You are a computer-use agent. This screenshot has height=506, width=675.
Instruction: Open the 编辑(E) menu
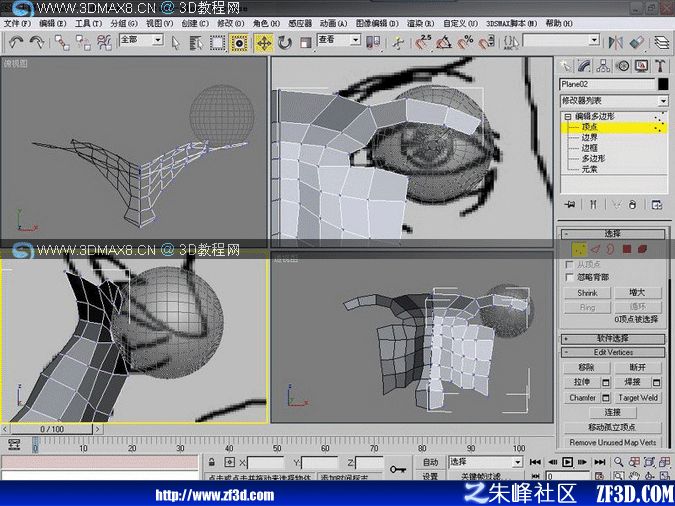coord(53,23)
